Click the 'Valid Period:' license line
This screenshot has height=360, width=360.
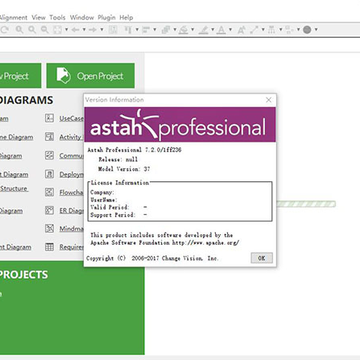[119, 207]
